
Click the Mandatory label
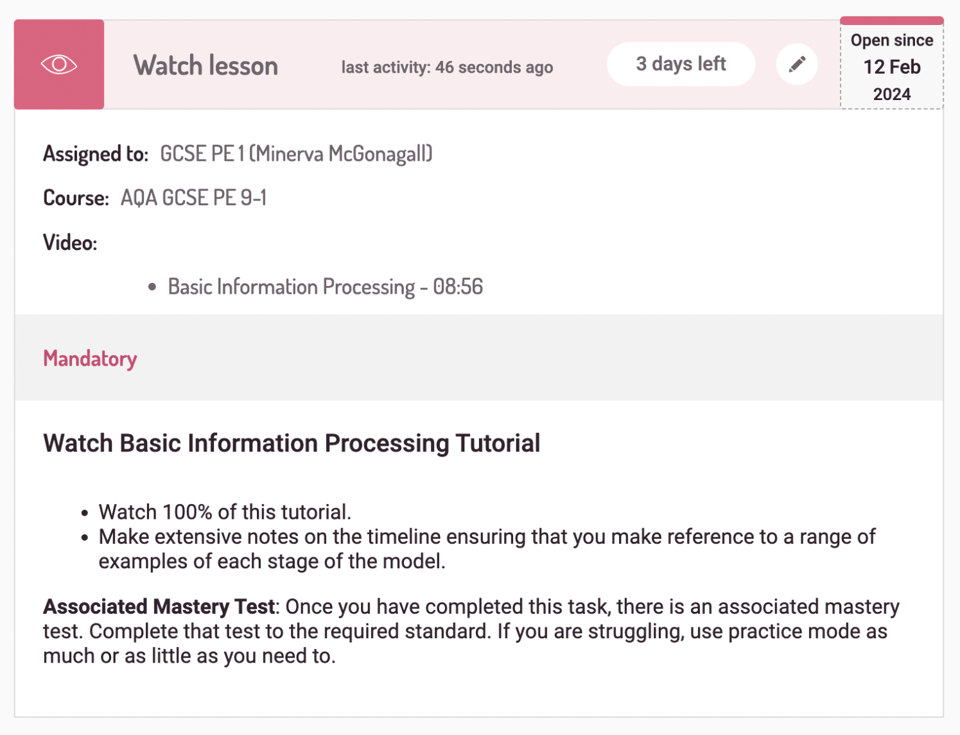(90, 359)
